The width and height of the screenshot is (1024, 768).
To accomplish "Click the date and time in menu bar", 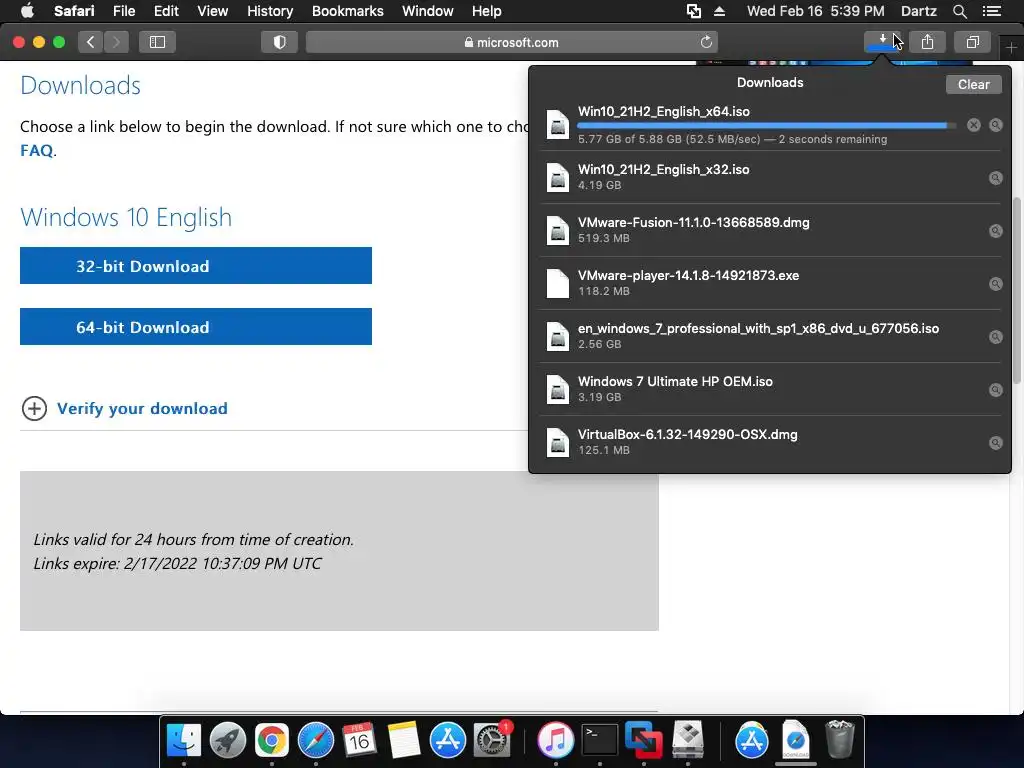I will [x=816, y=11].
